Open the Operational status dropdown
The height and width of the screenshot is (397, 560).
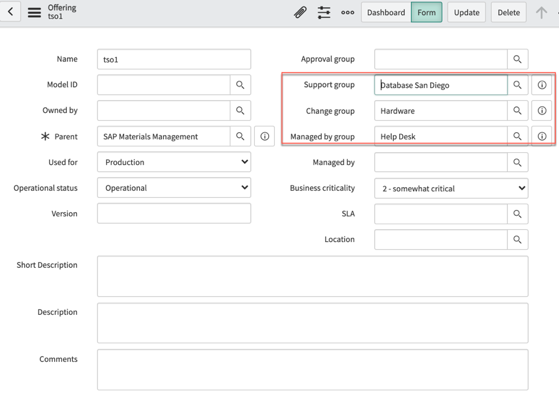tap(174, 188)
